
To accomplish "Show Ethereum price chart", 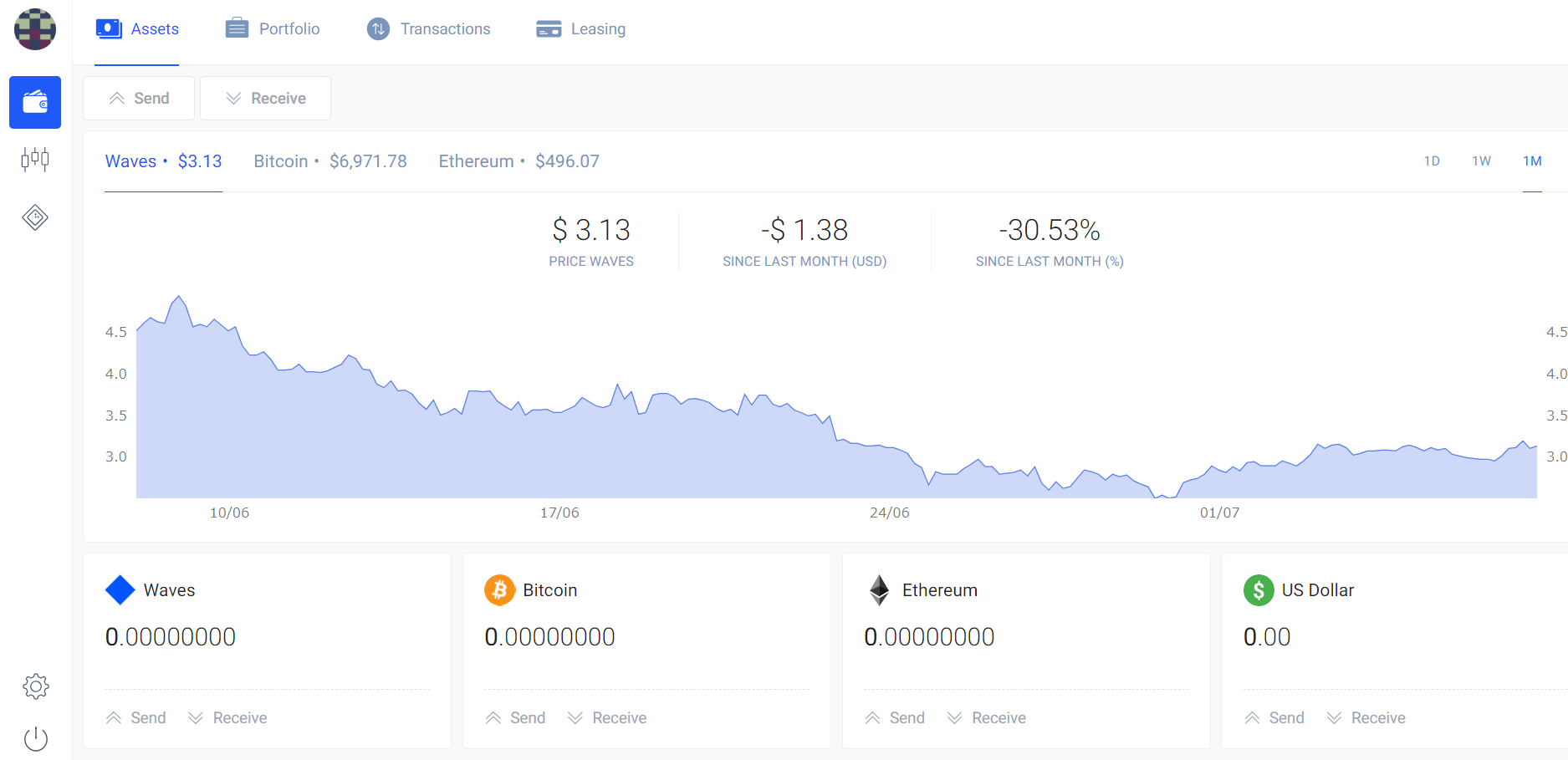I will click(x=518, y=161).
